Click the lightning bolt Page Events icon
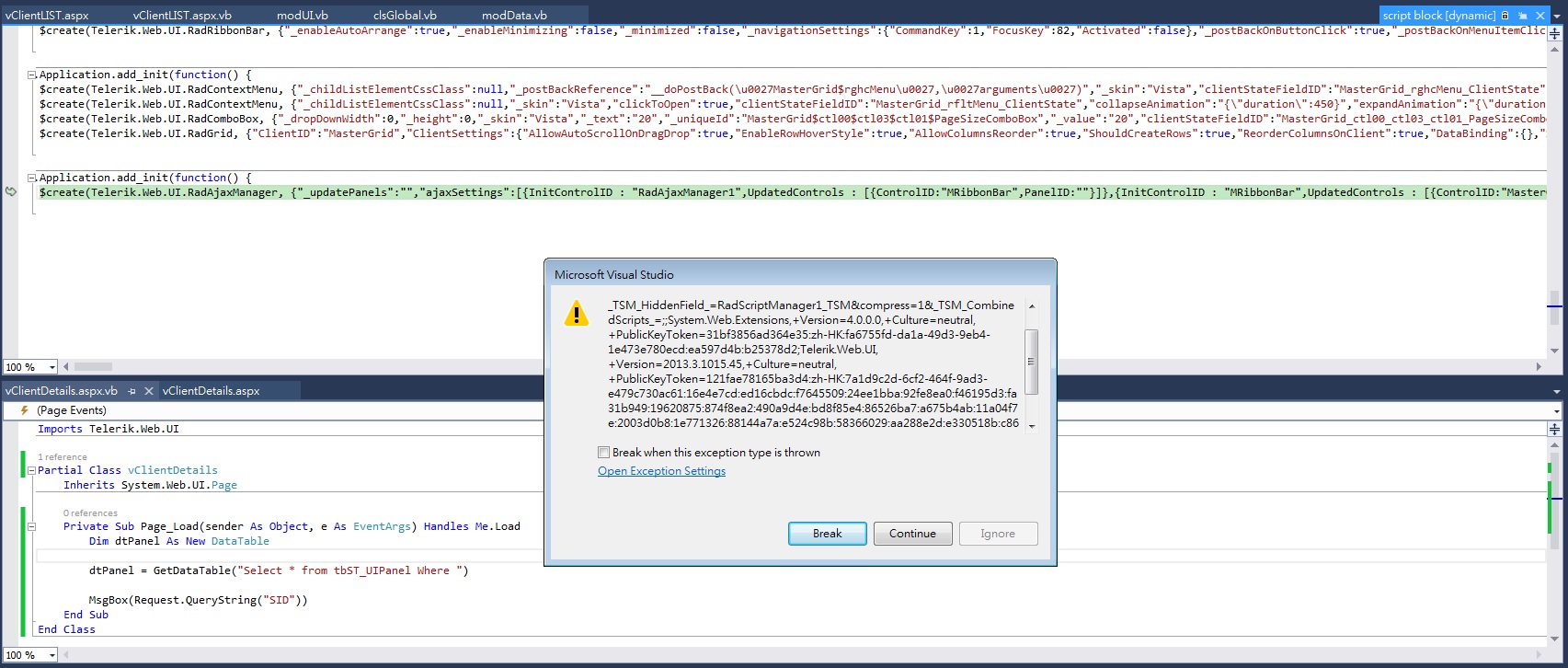Screen dimensions: 1568x668 pyautogui.click(x=25, y=410)
